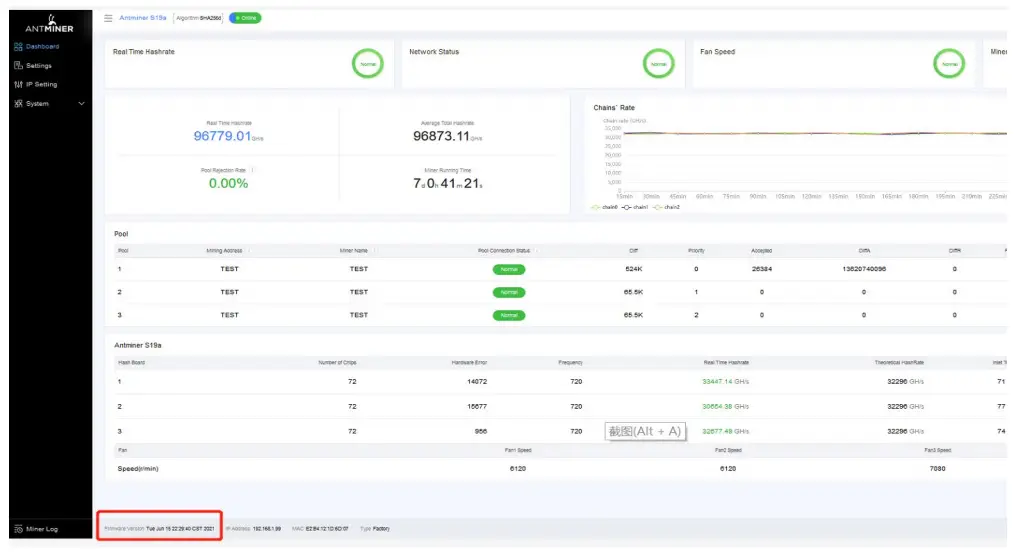The width and height of the screenshot is (1021, 556).
Task: Click the Antminer S19a header link
Action: pyautogui.click(x=143, y=18)
